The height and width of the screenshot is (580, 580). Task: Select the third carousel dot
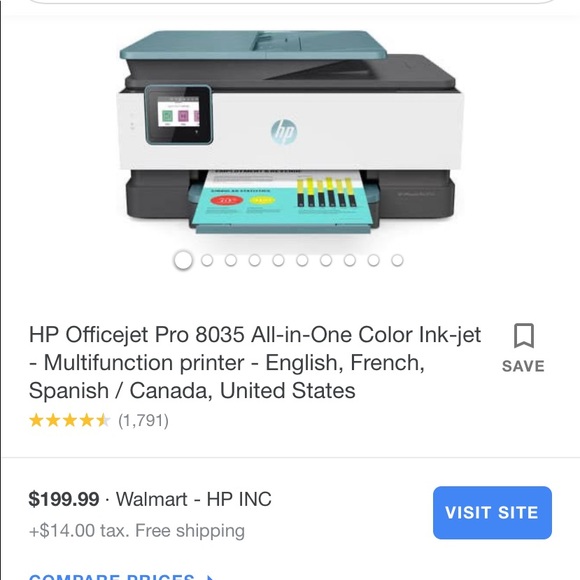click(x=231, y=260)
